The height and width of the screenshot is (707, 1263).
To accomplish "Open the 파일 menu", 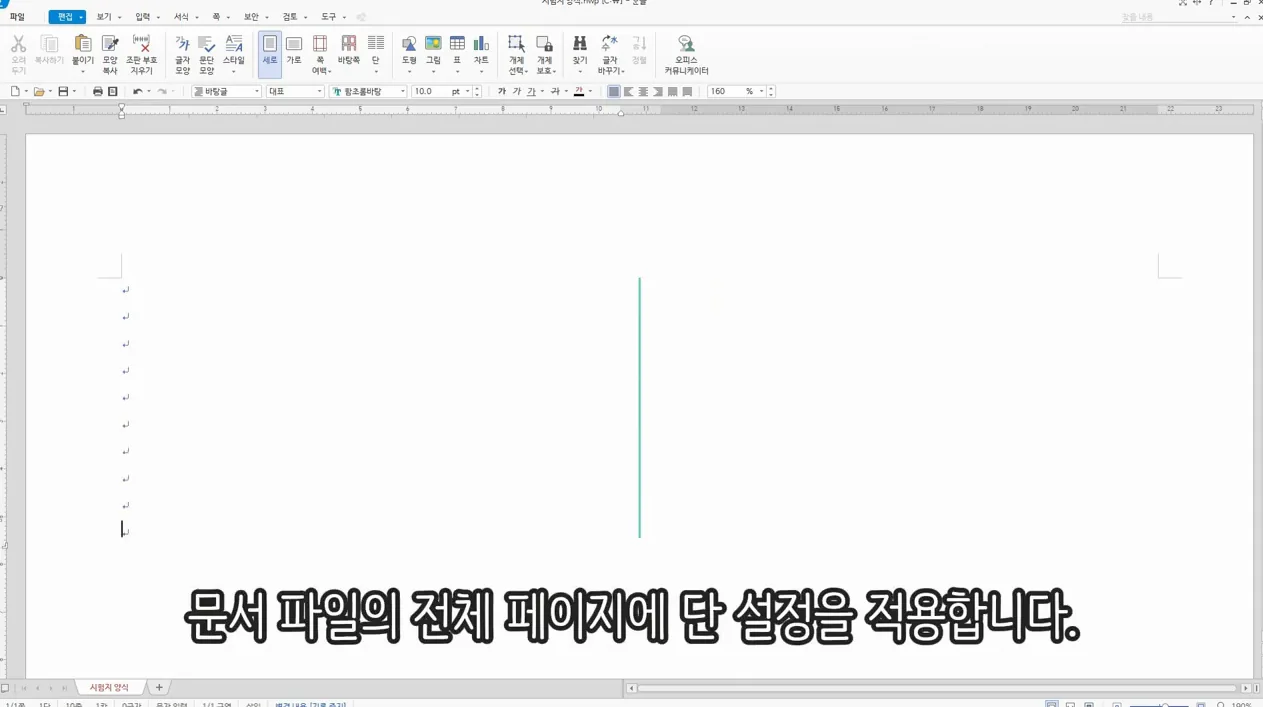I will (17, 17).
